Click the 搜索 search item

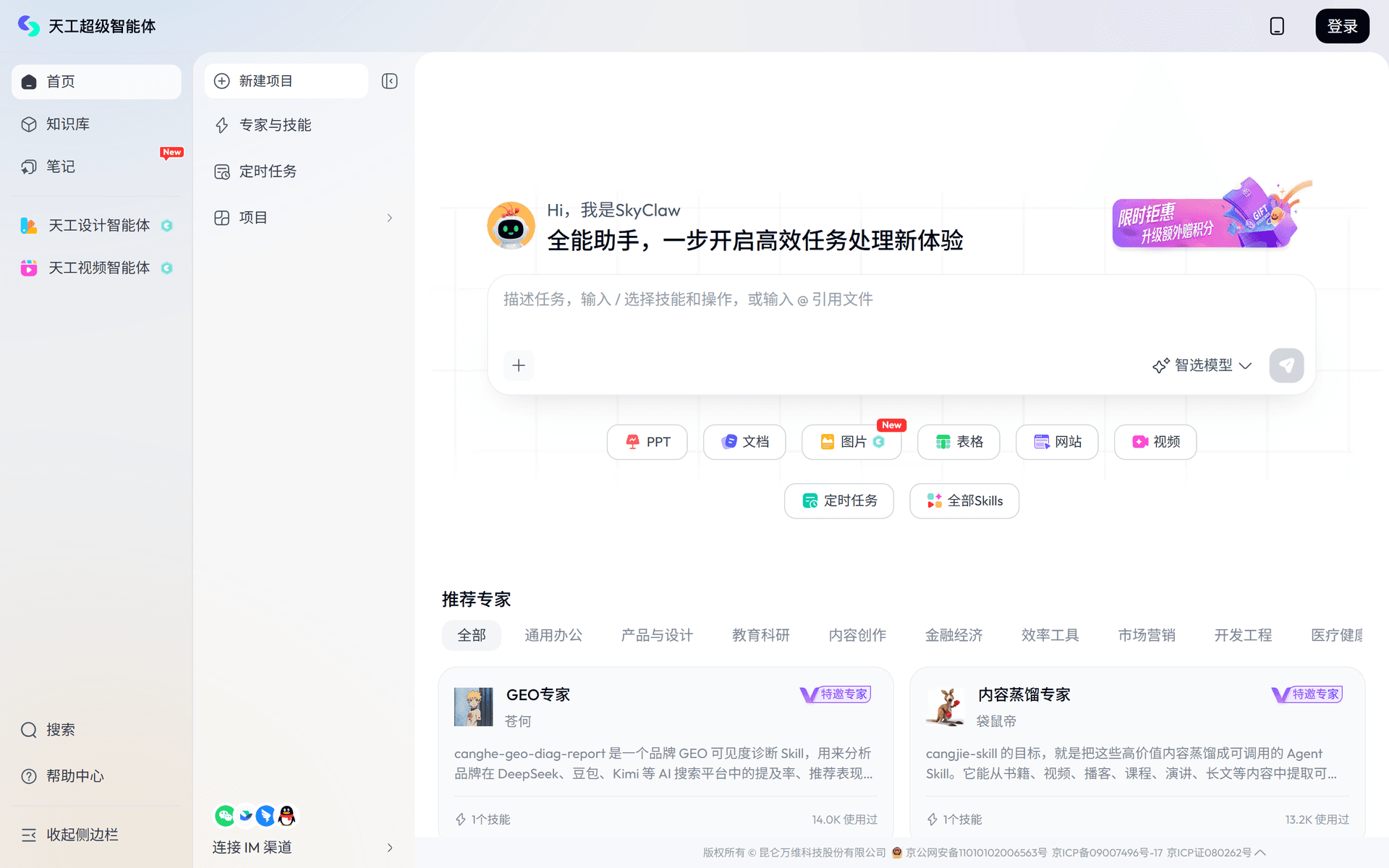coord(96,730)
